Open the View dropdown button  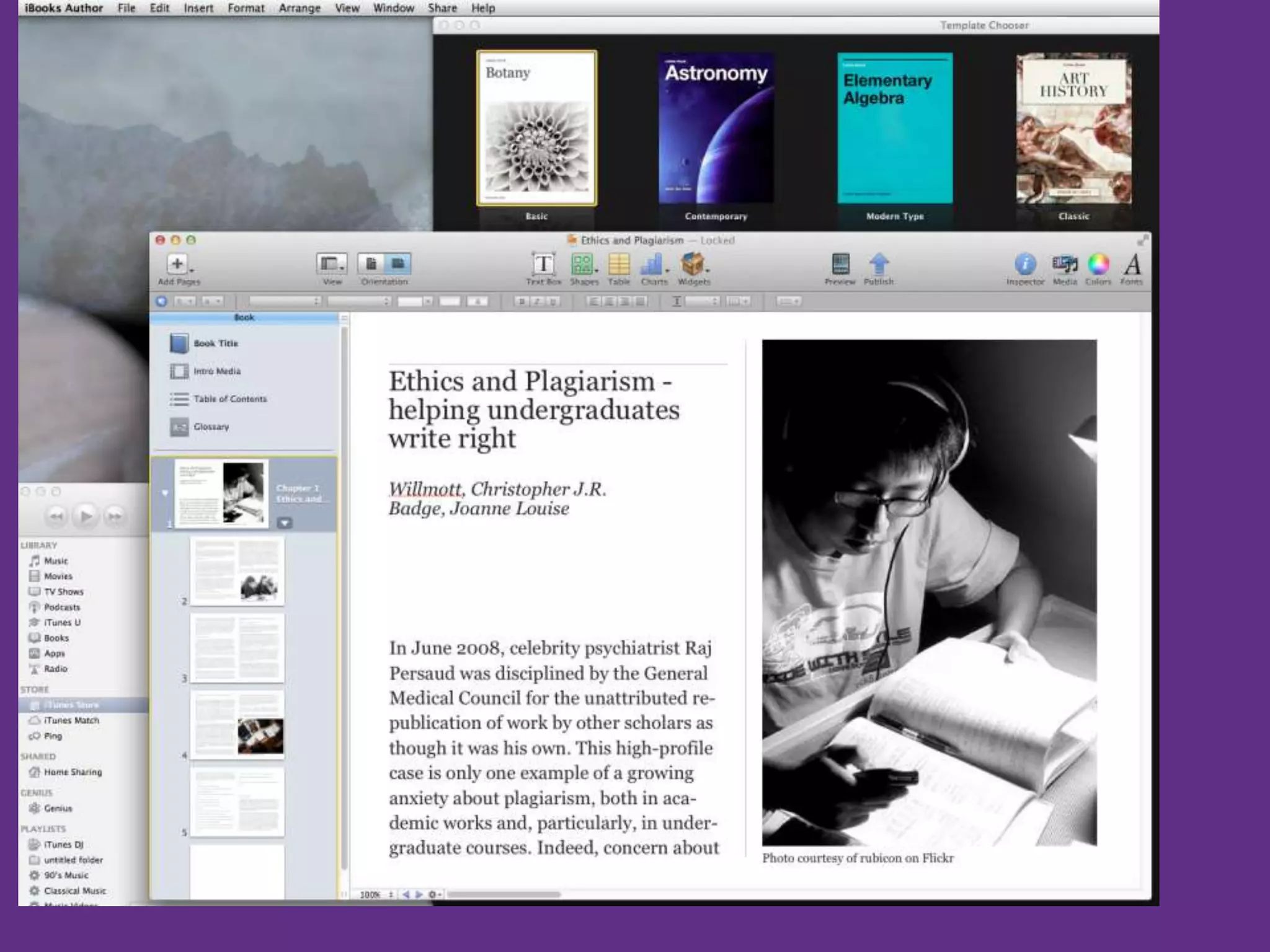point(332,265)
